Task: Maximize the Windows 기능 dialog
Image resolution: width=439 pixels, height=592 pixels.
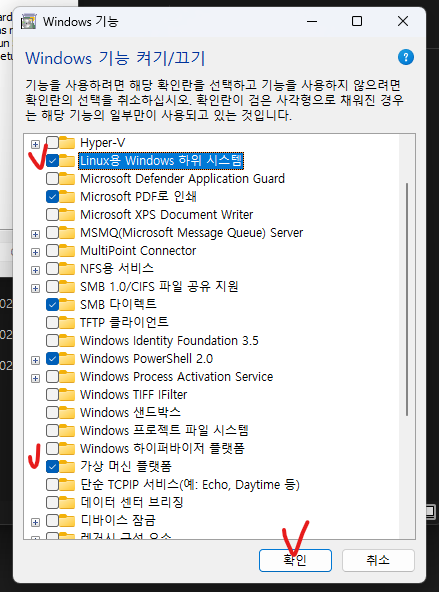Action: point(357,21)
